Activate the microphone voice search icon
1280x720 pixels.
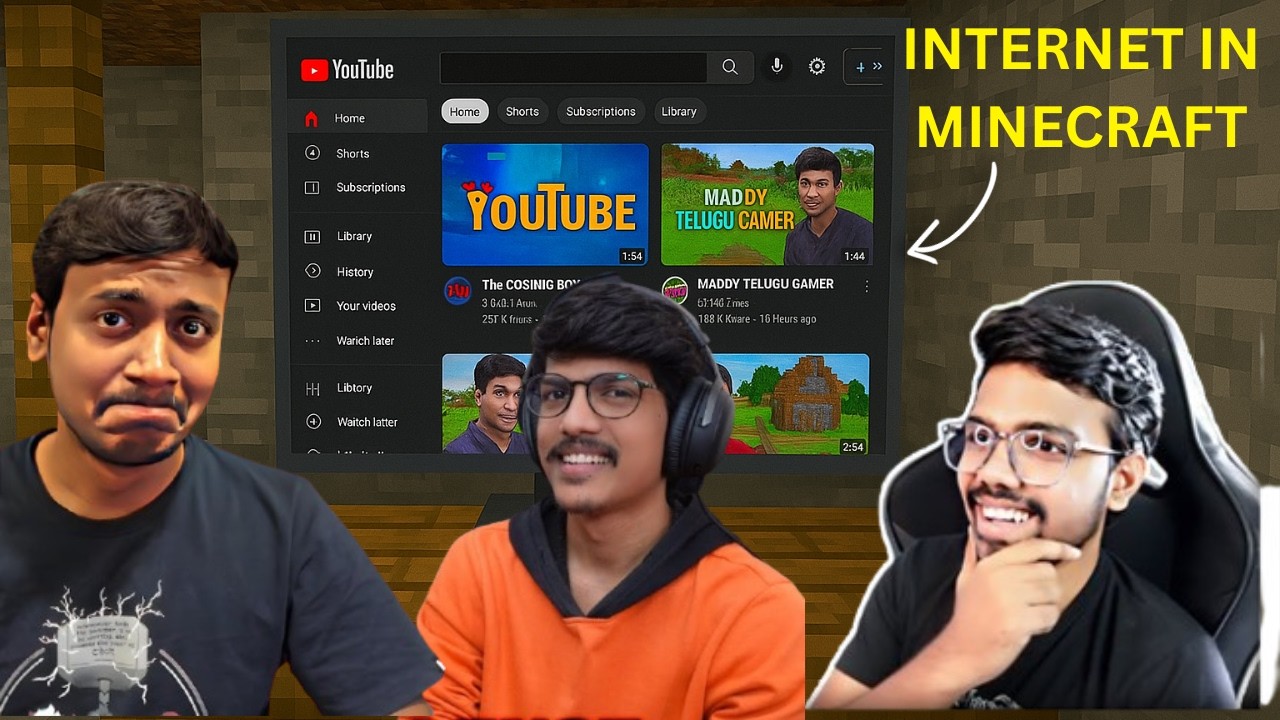[776, 66]
